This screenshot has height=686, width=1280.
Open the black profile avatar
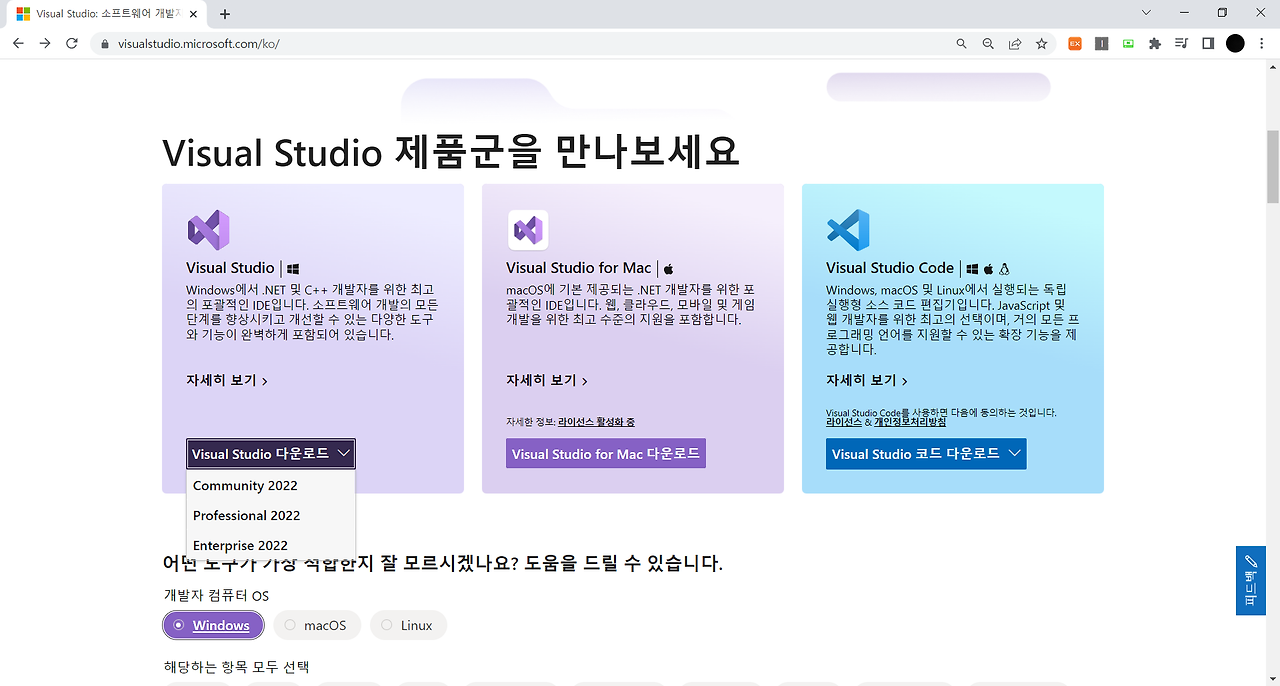pyautogui.click(x=1235, y=44)
